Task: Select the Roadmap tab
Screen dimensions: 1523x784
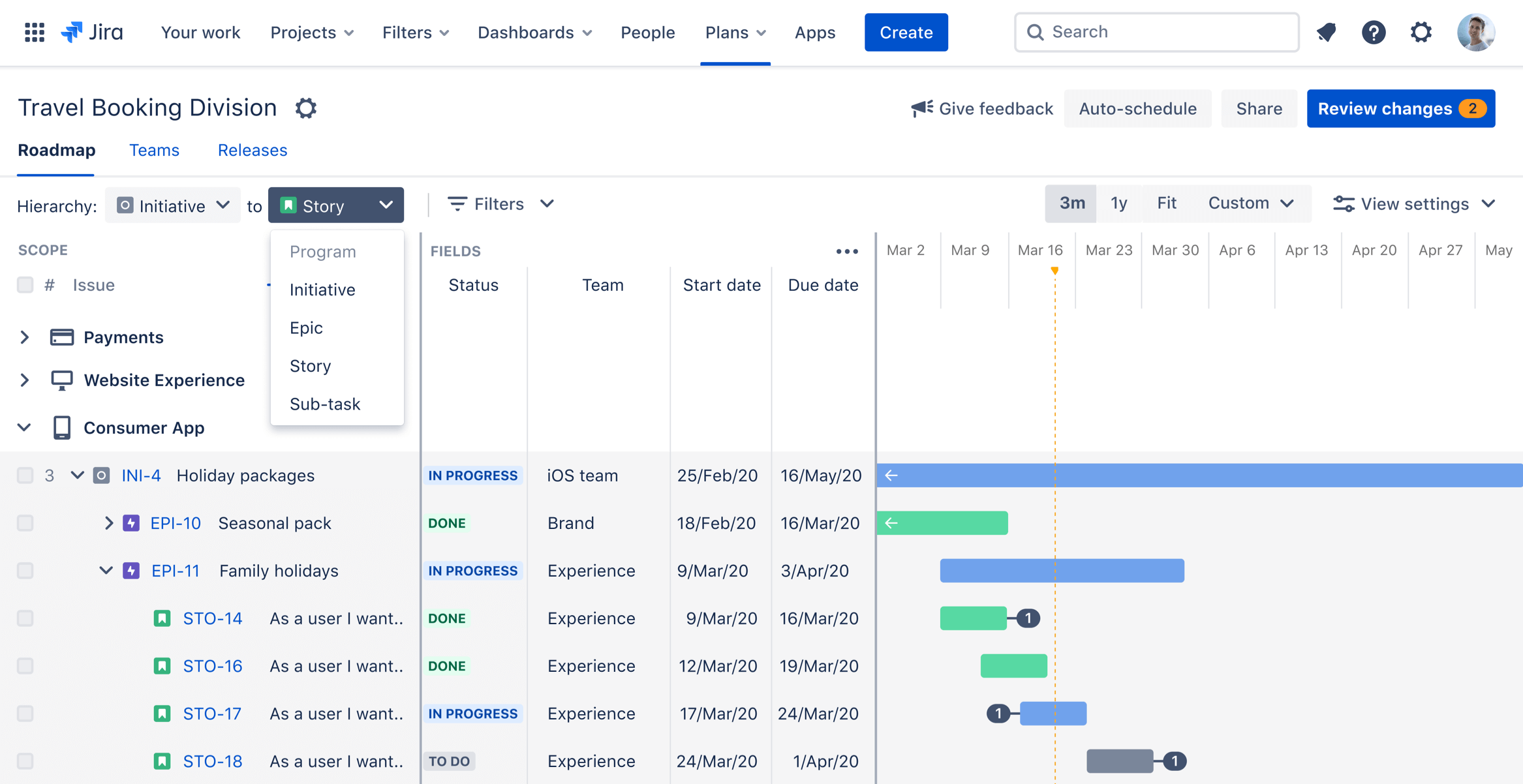Action: [57, 150]
